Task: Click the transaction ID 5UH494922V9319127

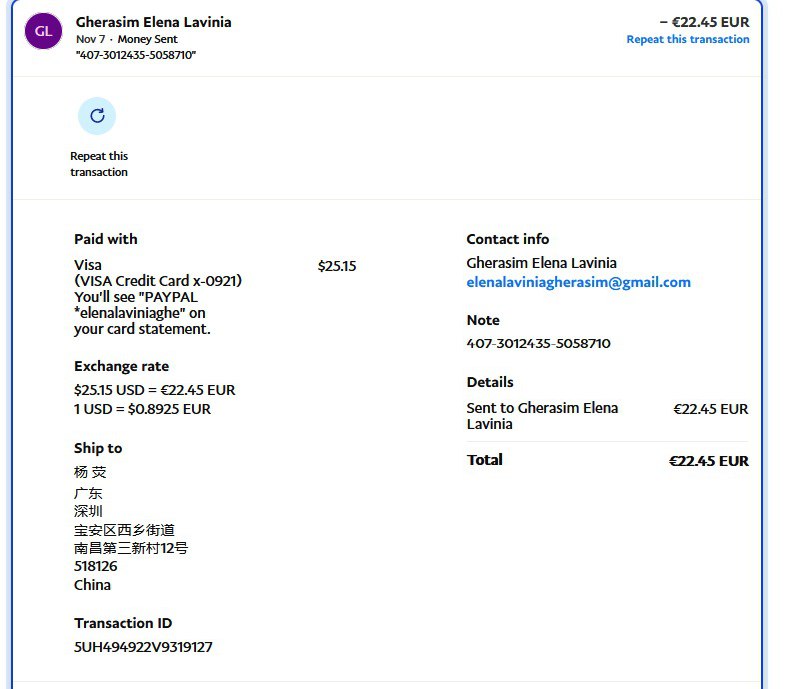Action: click(x=143, y=647)
